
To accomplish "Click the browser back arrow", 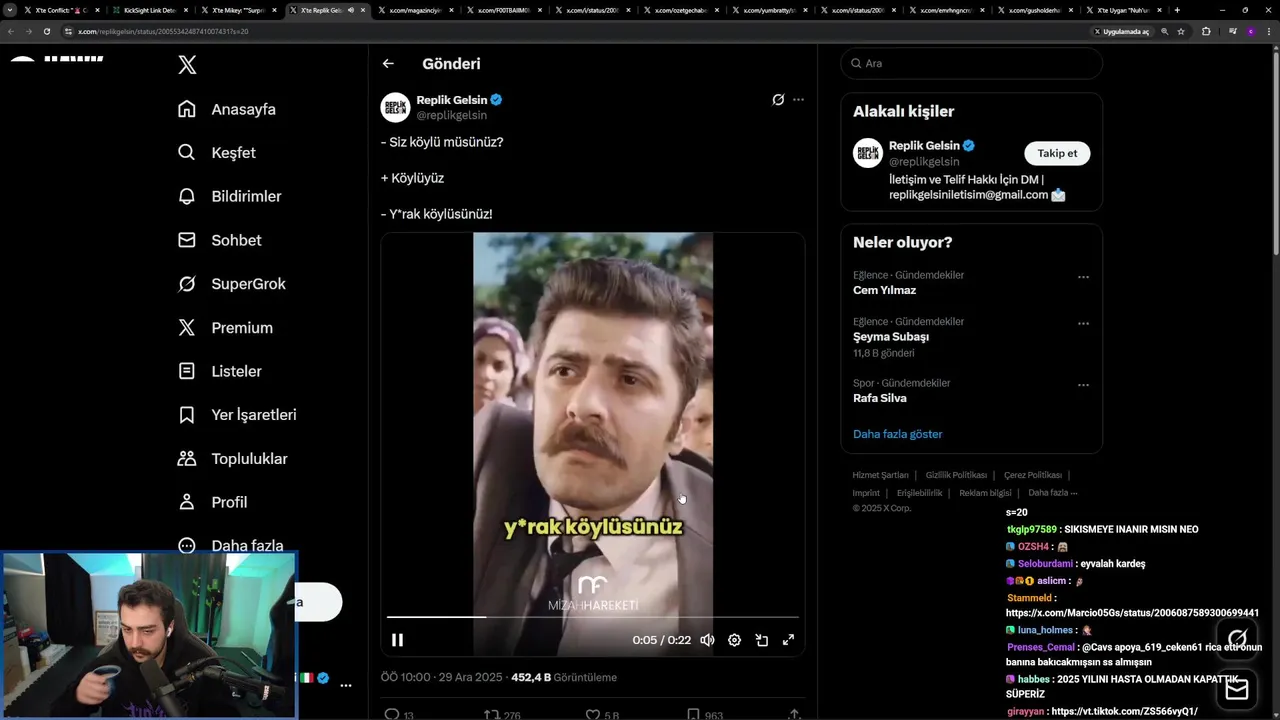I will pyautogui.click(x=10, y=31).
